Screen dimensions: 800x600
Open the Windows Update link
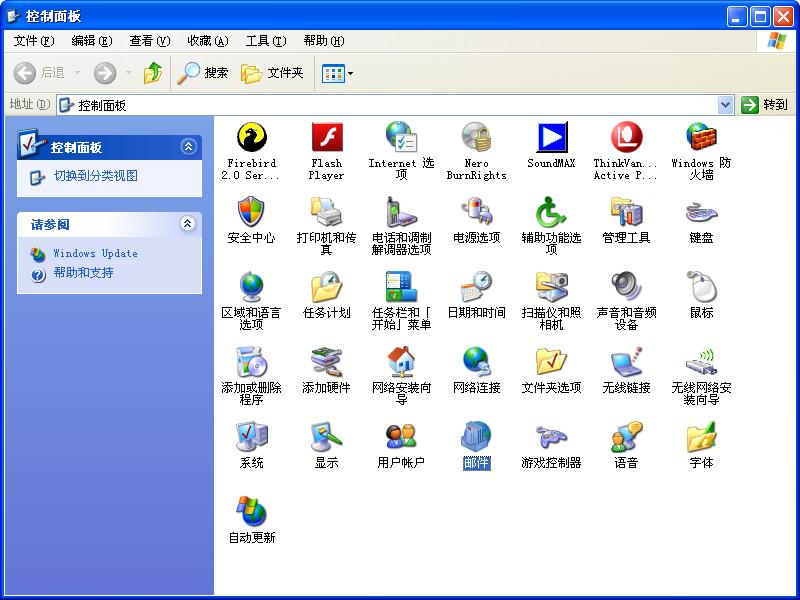point(95,254)
